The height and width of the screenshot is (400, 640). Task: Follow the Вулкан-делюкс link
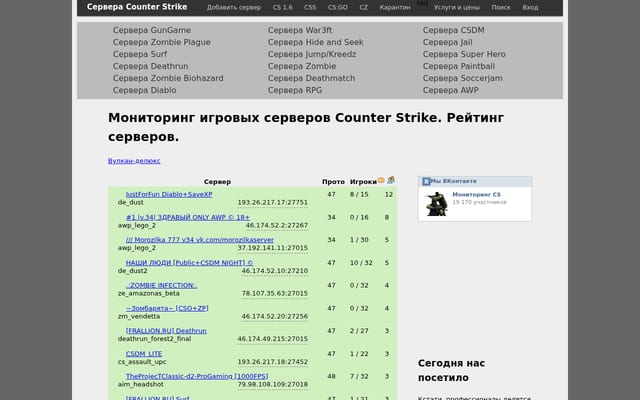coord(134,161)
